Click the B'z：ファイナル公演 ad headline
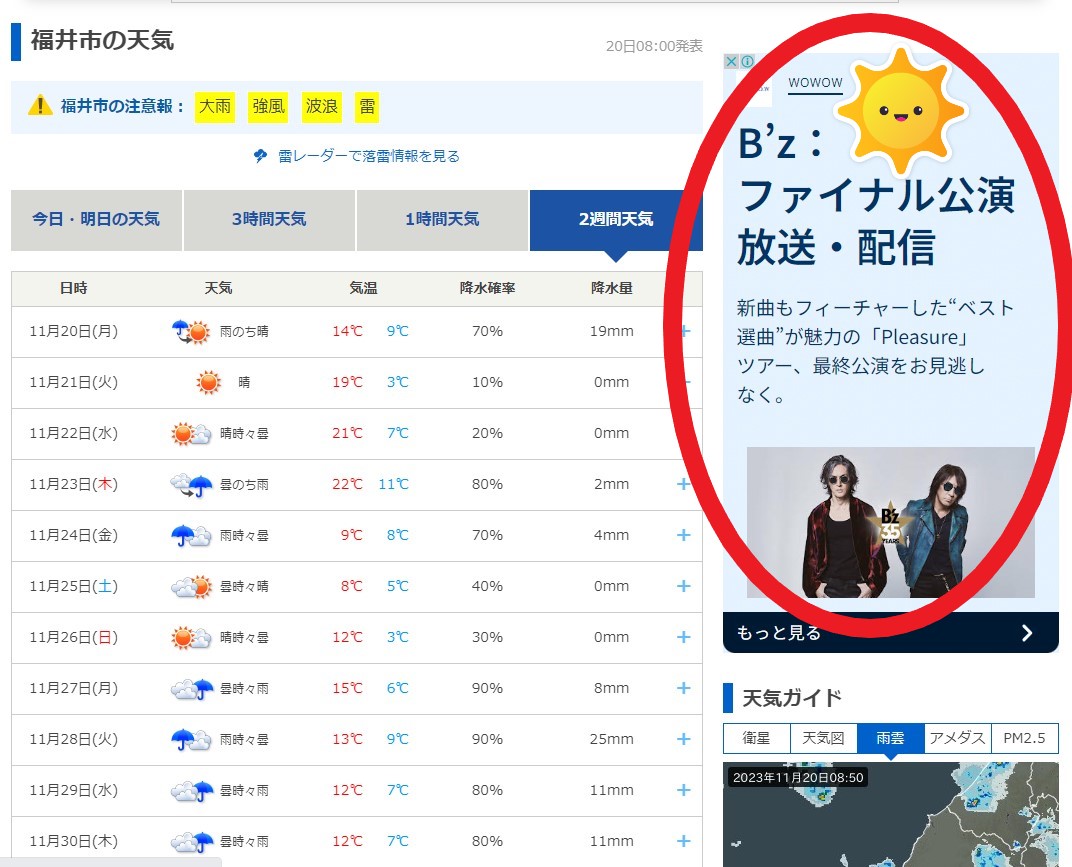Image resolution: width=1072 pixels, height=867 pixels. [876, 195]
